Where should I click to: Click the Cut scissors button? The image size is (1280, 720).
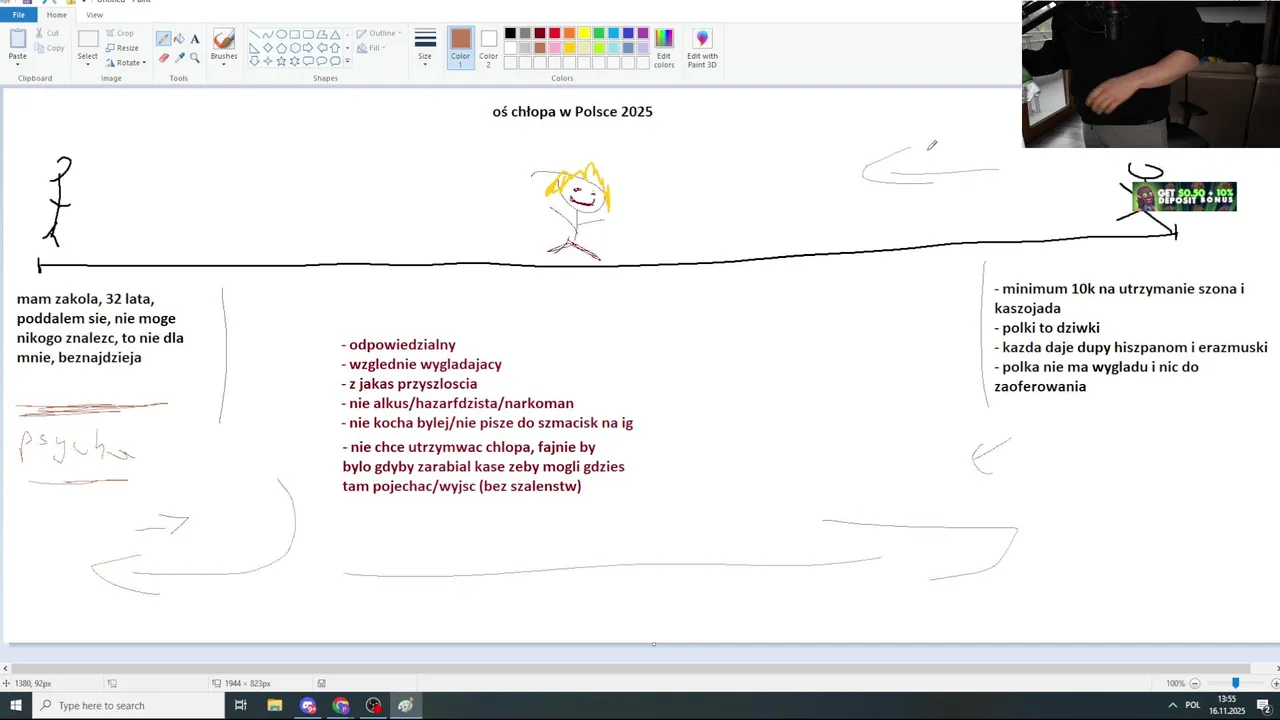point(49,33)
